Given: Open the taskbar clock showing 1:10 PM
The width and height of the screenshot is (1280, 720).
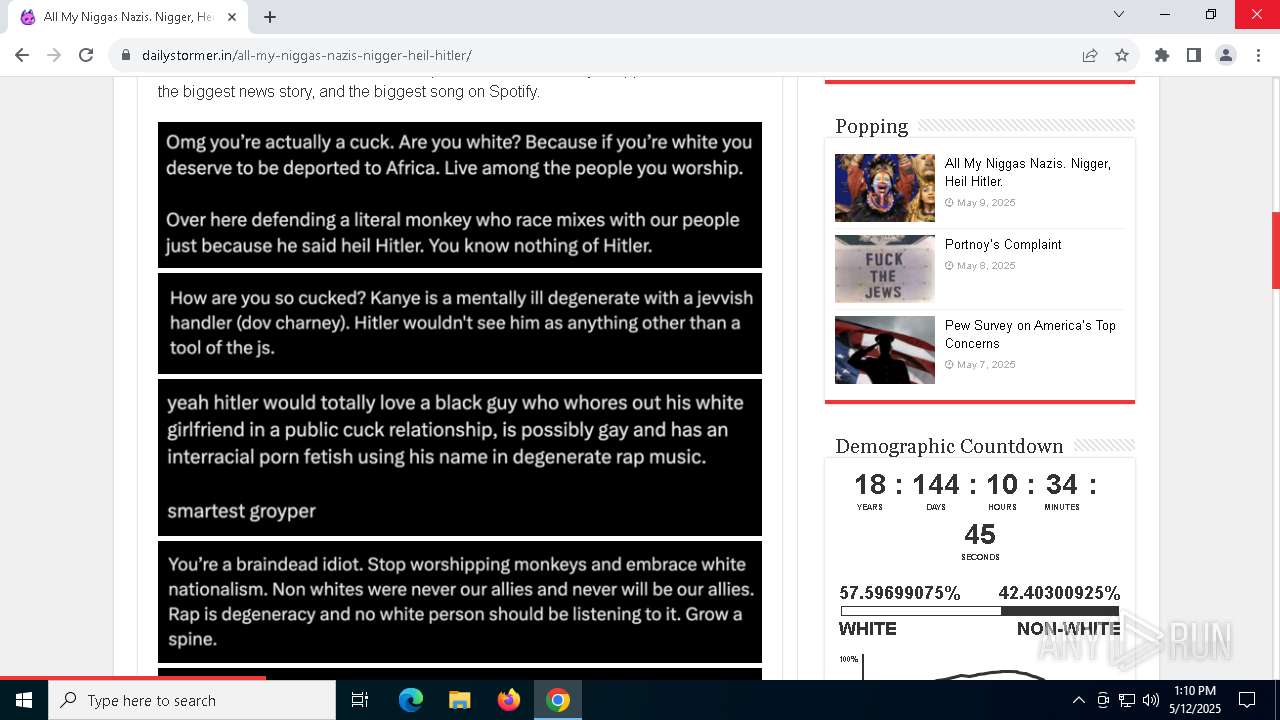Looking at the screenshot, I should (1195, 700).
